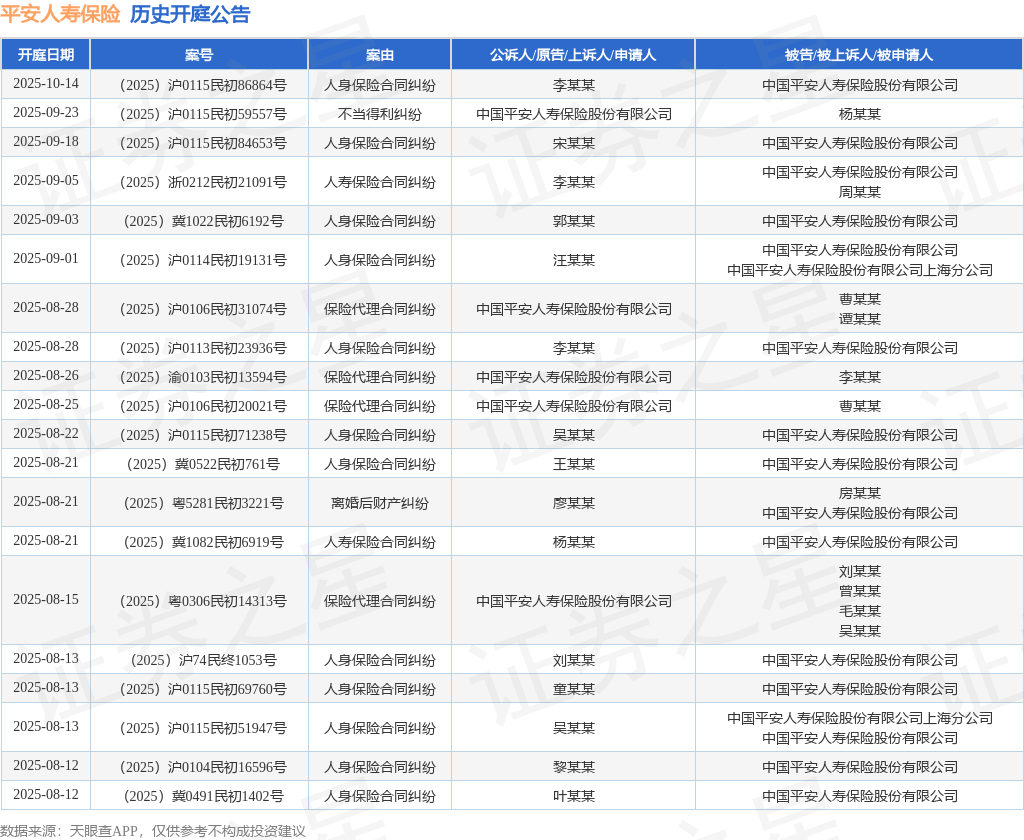Select case number 沪0115民初86864号
The image size is (1024, 840).
(x=203, y=85)
